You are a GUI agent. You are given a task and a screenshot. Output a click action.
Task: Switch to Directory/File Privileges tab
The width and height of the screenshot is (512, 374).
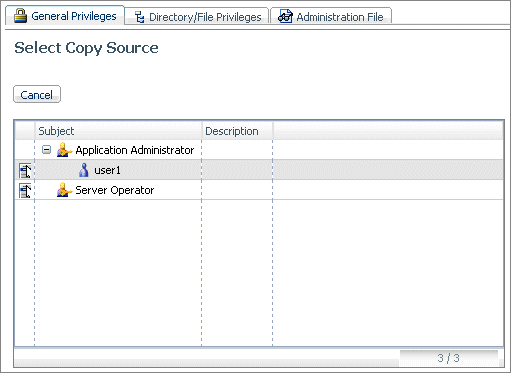[x=197, y=17]
